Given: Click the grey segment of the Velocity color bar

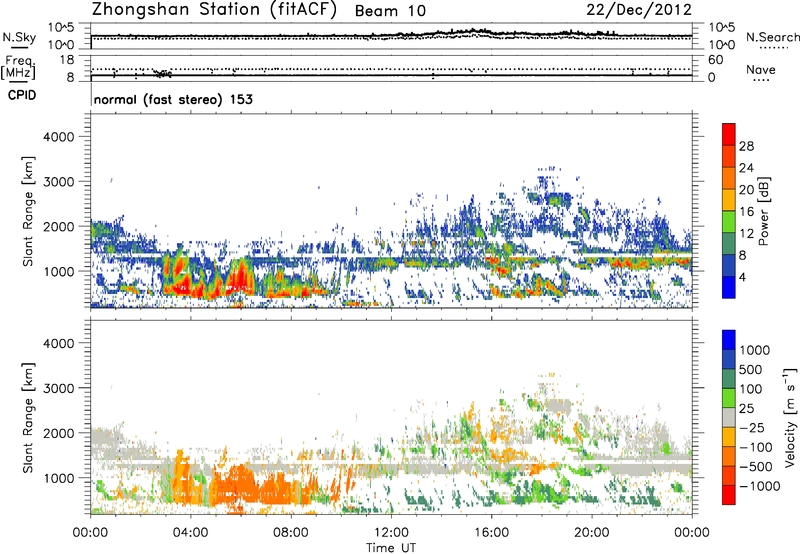Looking at the screenshot, I should [729, 418].
